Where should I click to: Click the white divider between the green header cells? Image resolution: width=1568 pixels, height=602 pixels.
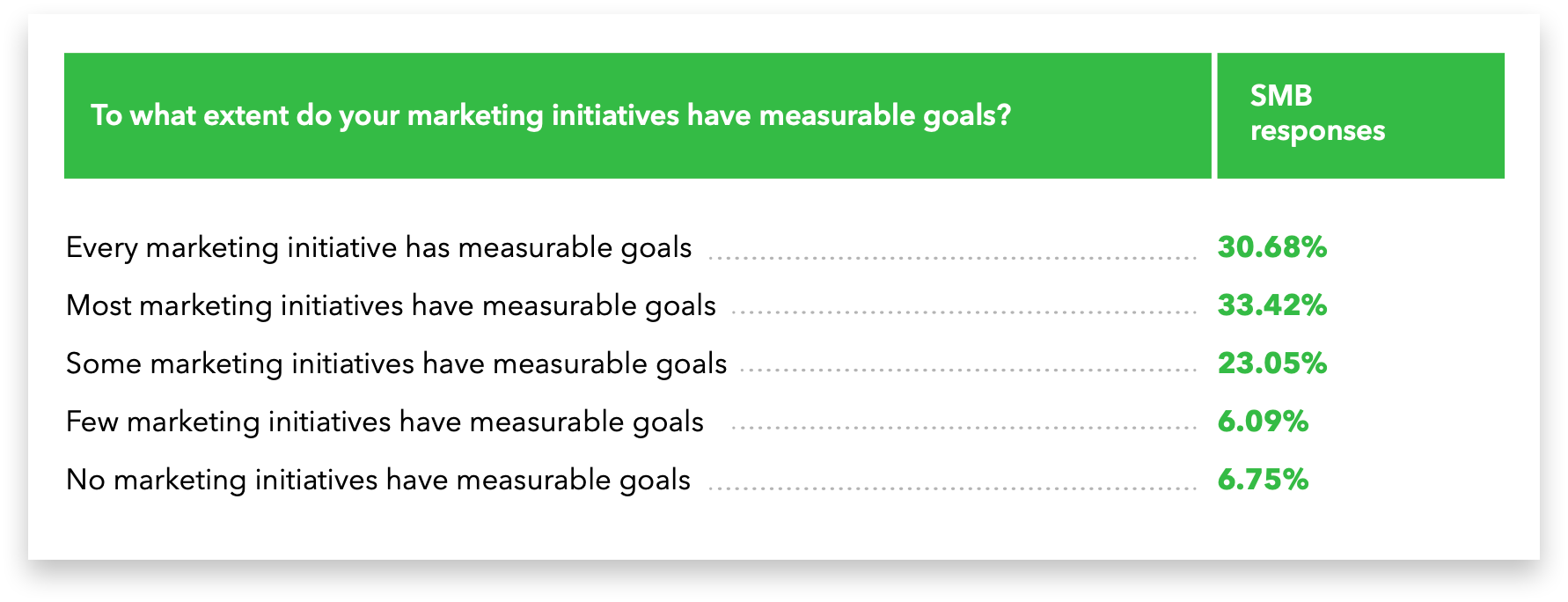tap(1214, 115)
